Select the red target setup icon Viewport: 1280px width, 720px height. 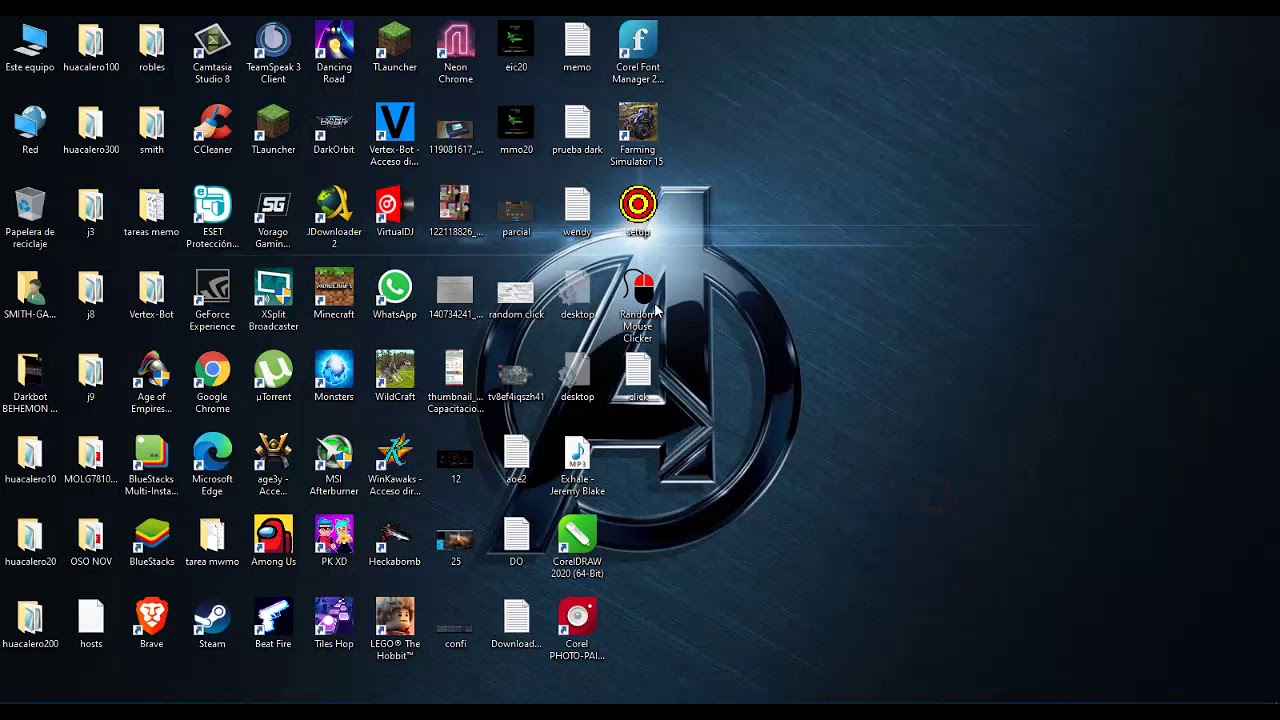click(638, 212)
